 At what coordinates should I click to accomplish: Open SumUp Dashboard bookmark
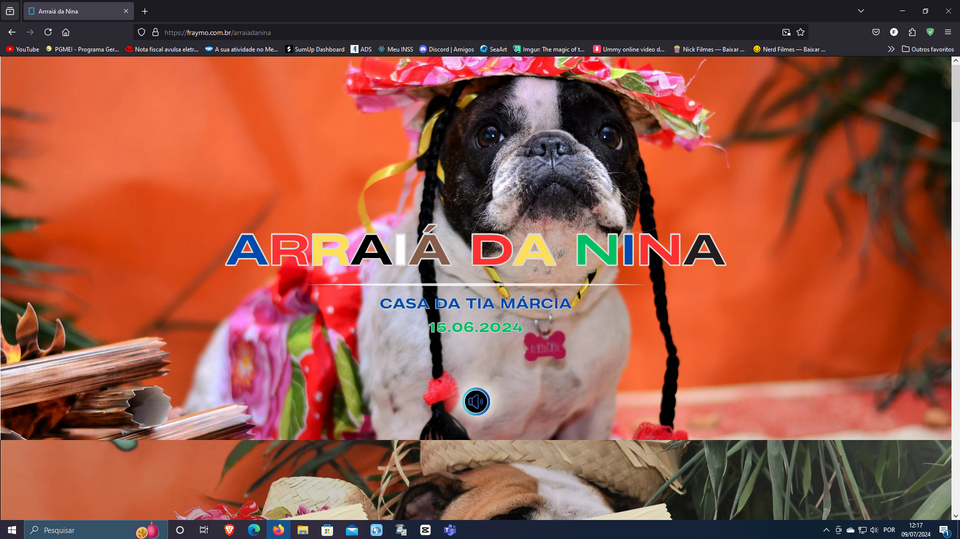[315, 49]
